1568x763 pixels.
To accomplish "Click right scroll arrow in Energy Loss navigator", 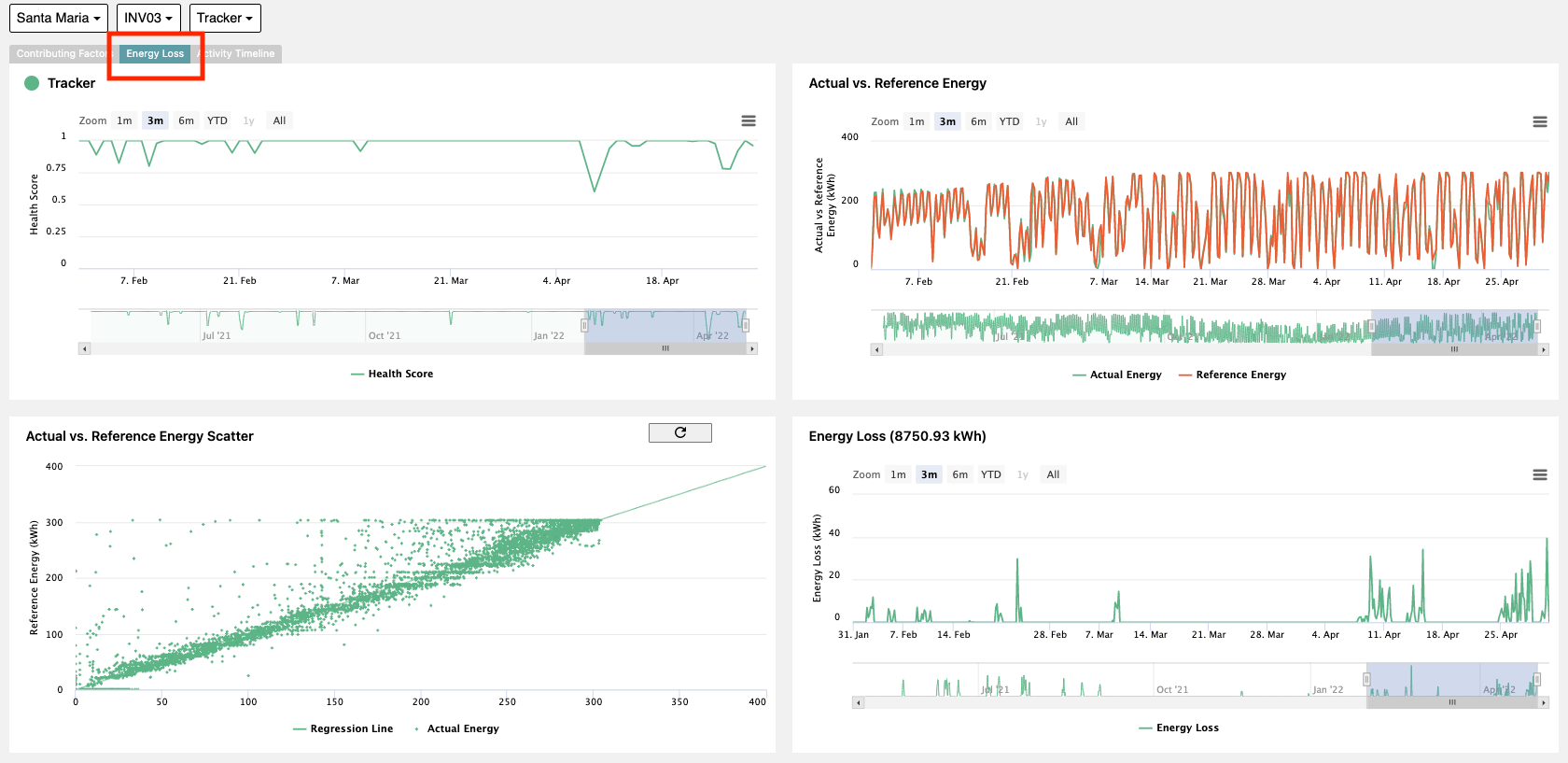I will 1544,702.
